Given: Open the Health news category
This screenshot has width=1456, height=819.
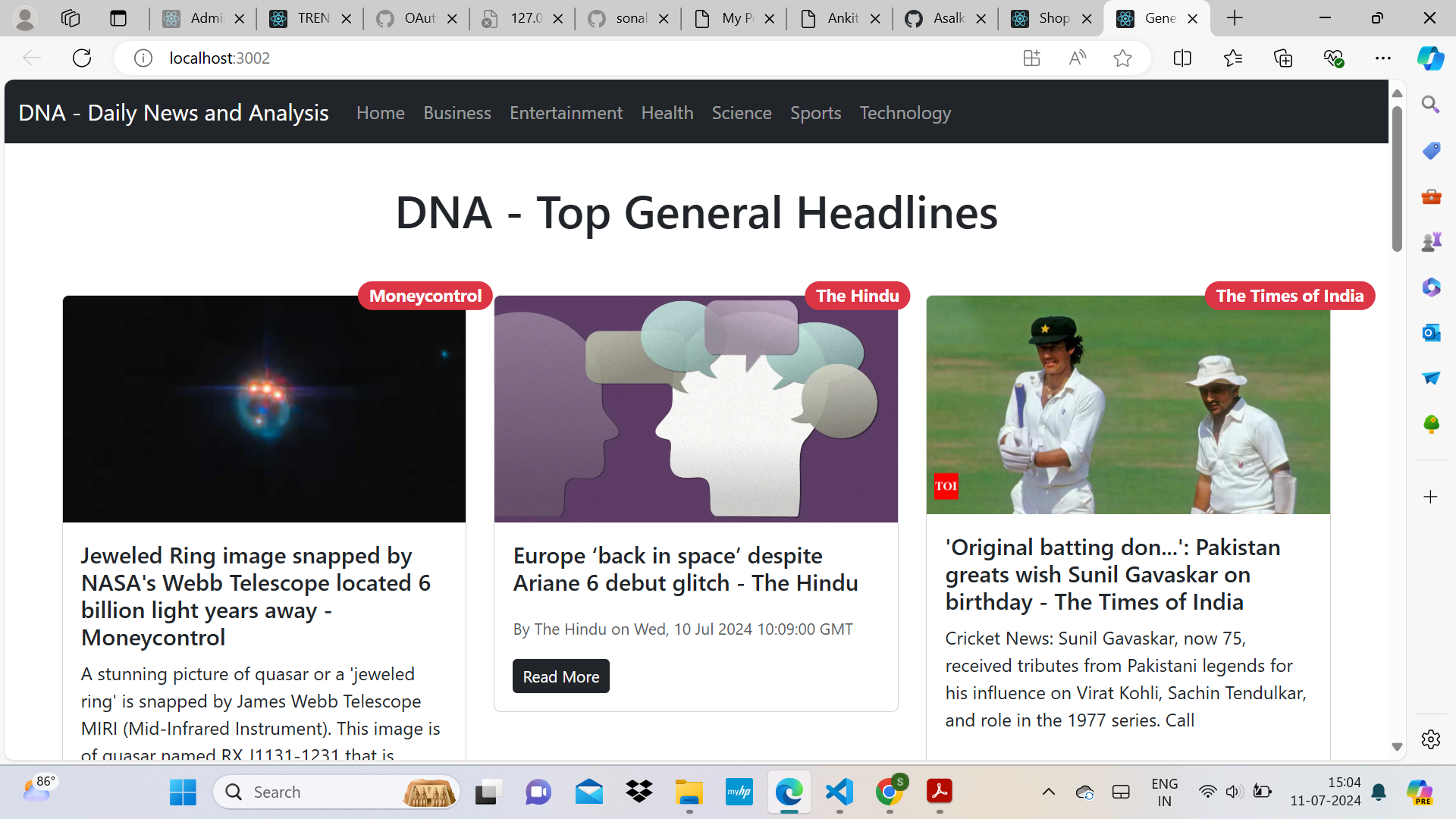Looking at the screenshot, I should click(667, 113).
